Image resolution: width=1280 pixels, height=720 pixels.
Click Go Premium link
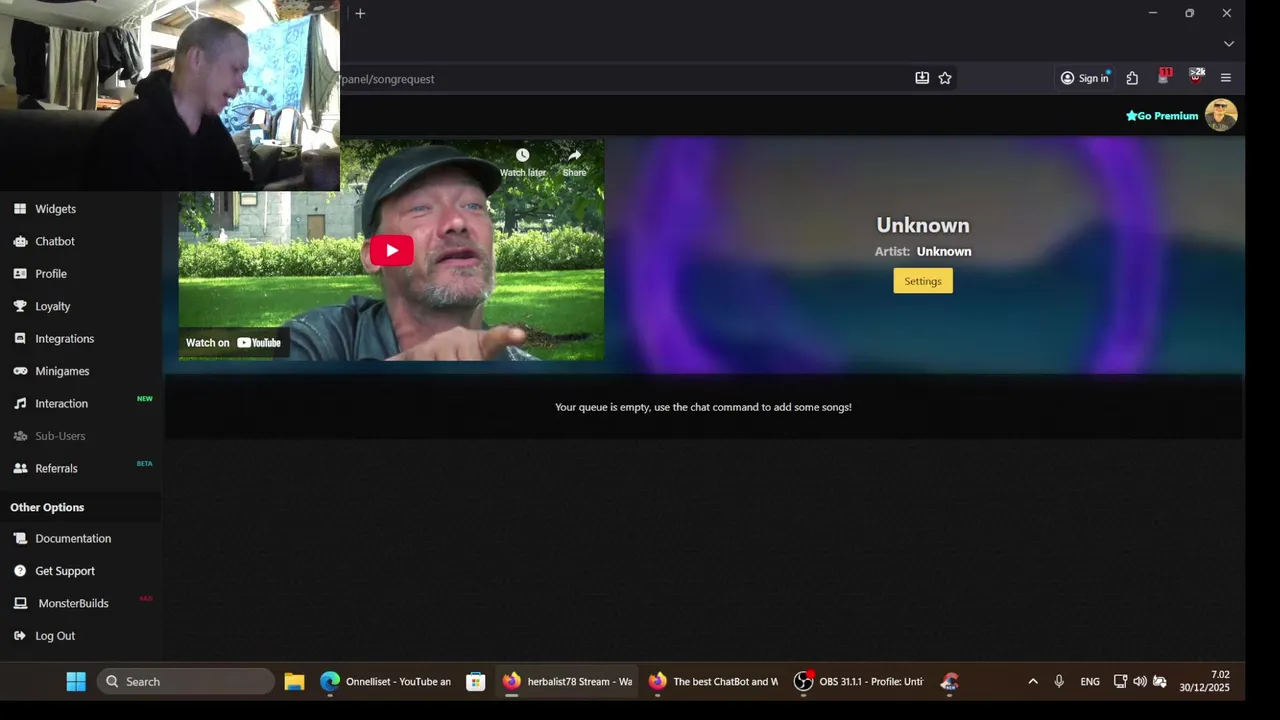pos(1162,116)
